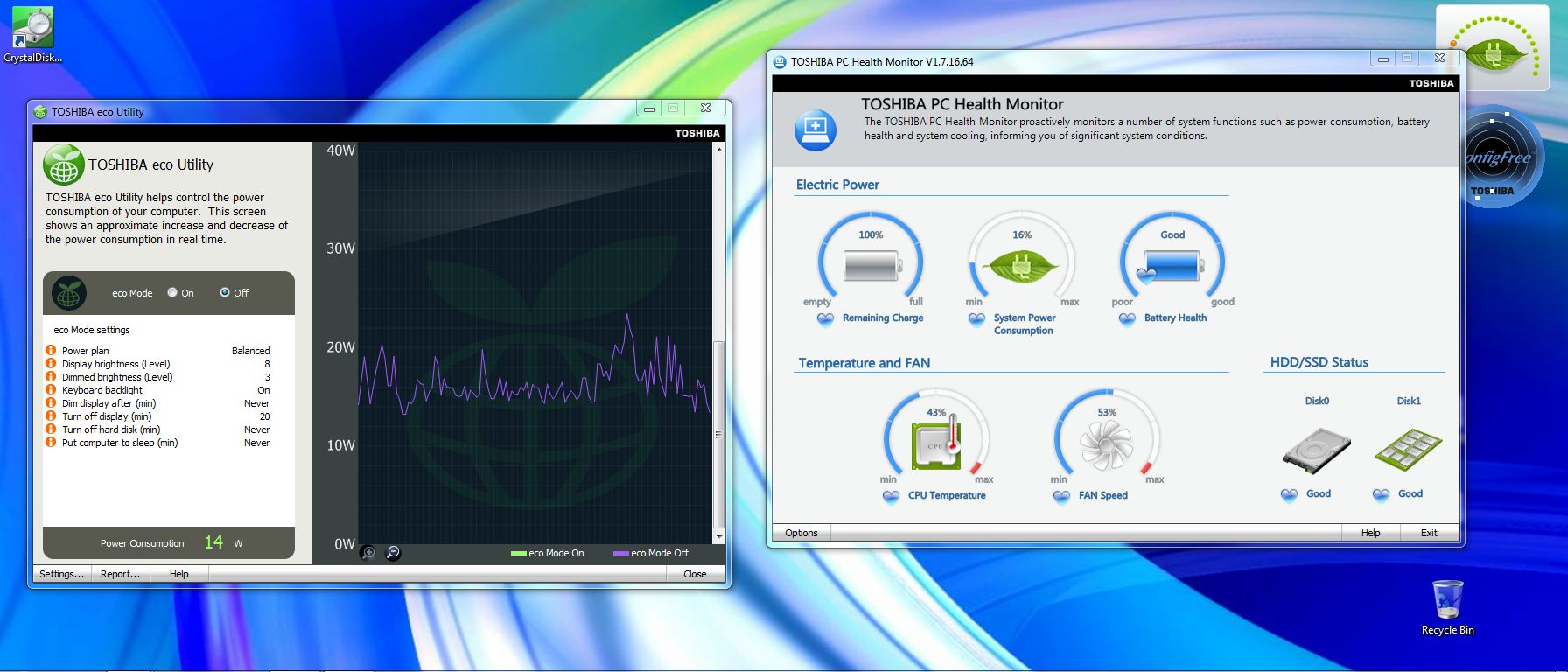Viewport: 1568px width, 672px height.
Task: Click the 'eco Mode On' graph legend
Action: point(547,553)
